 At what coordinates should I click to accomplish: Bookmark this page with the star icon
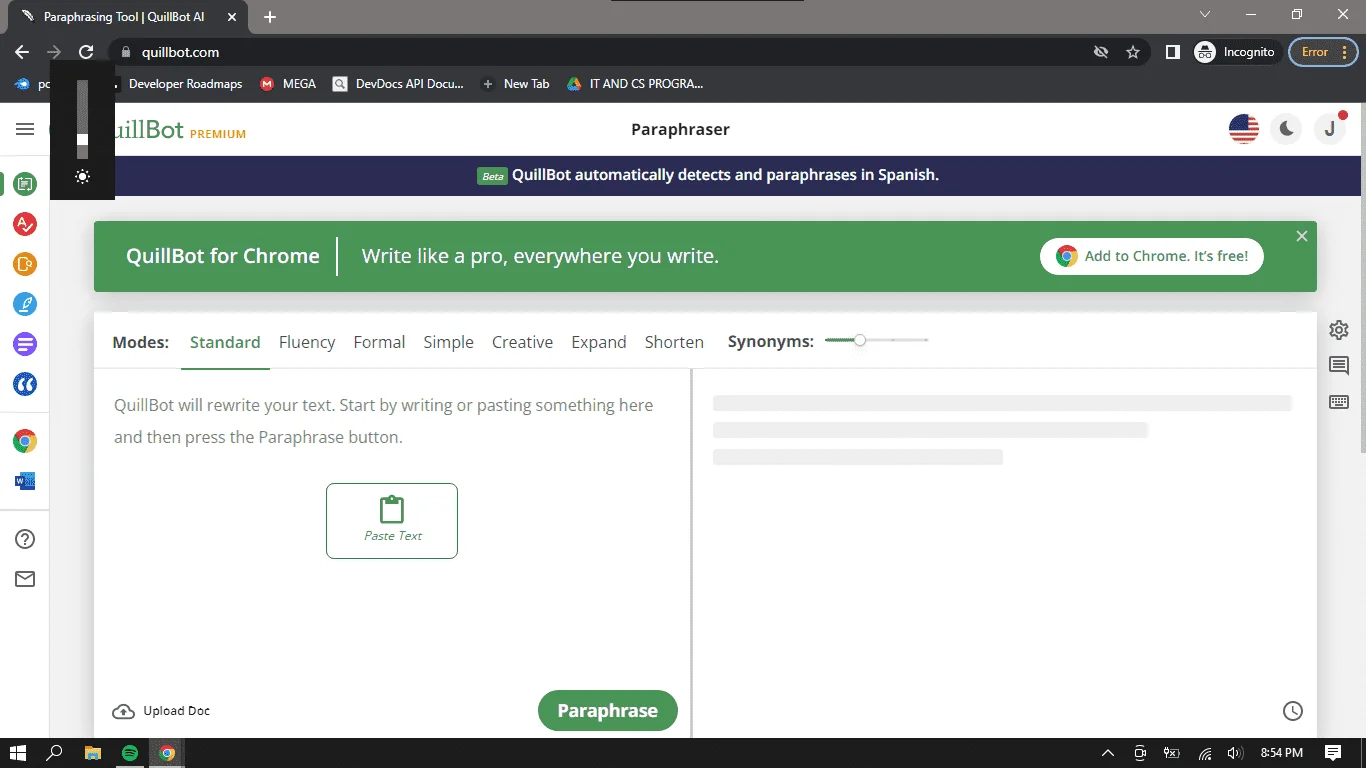[x=1133, y=52]
